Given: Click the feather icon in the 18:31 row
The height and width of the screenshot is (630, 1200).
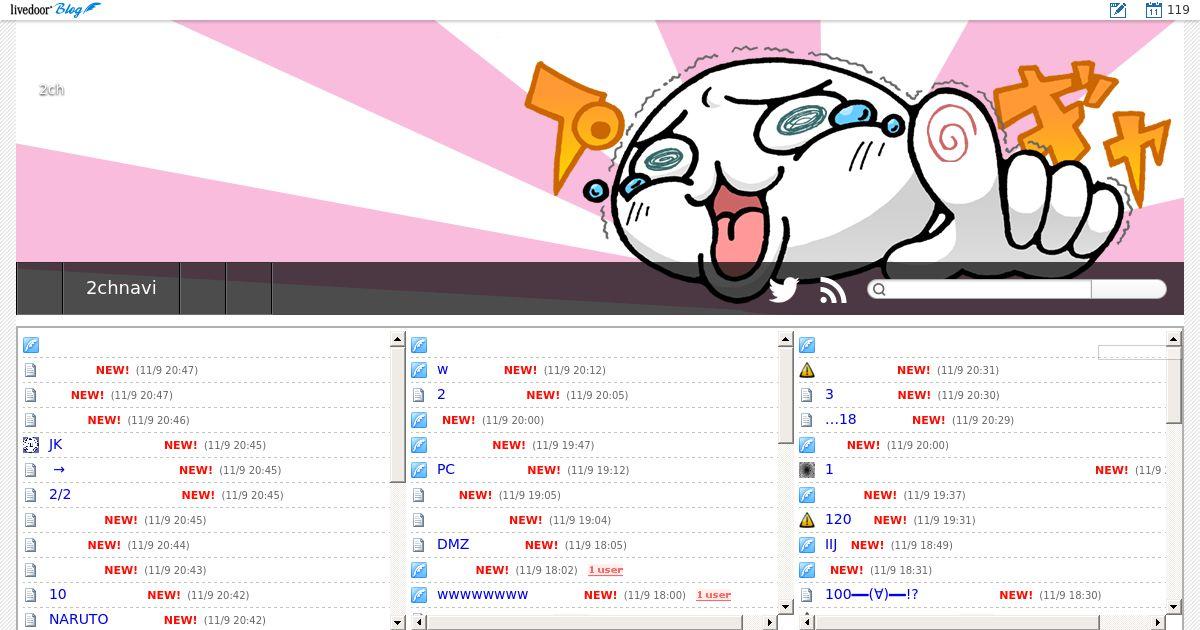Looking at the screenshot, I should 807,570.
